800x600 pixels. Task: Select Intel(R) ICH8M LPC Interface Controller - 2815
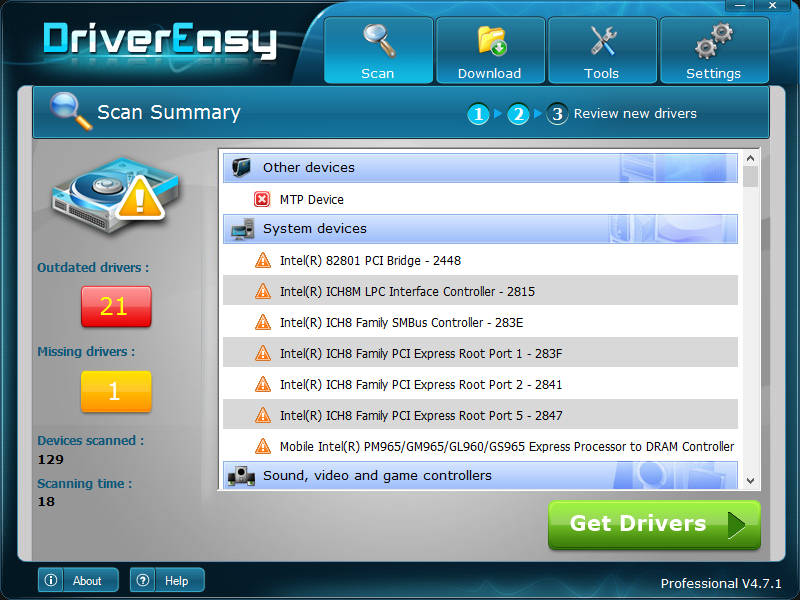tap(480, 291)
